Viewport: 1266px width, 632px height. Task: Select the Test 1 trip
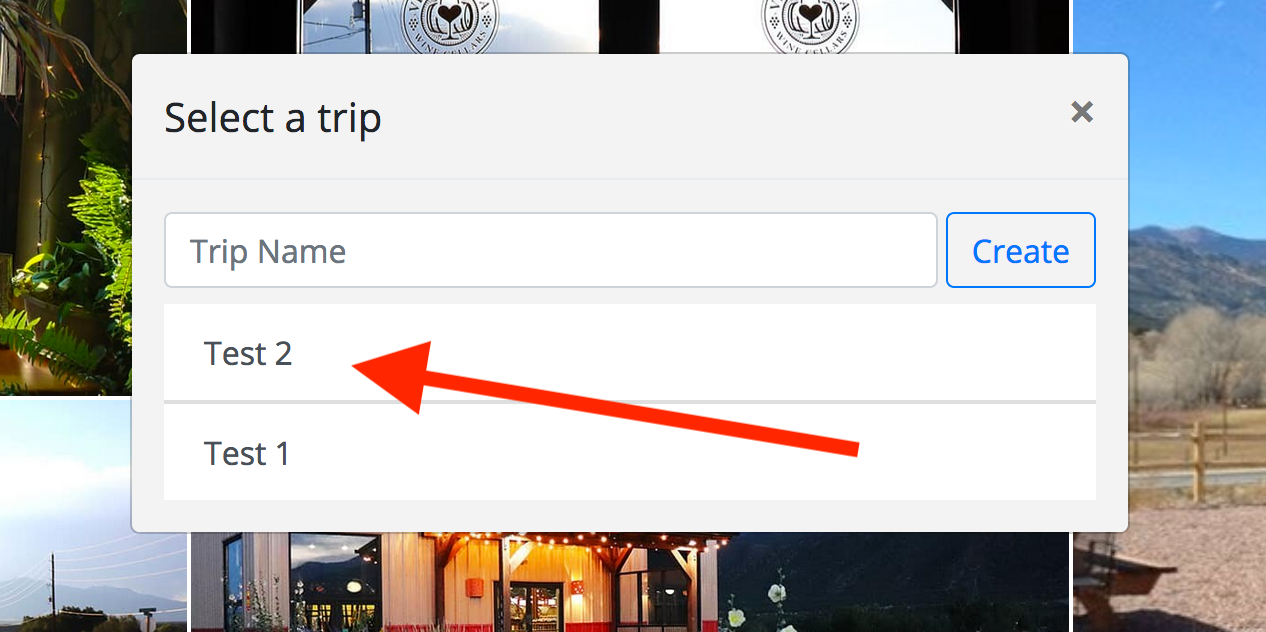coord(630,452)
